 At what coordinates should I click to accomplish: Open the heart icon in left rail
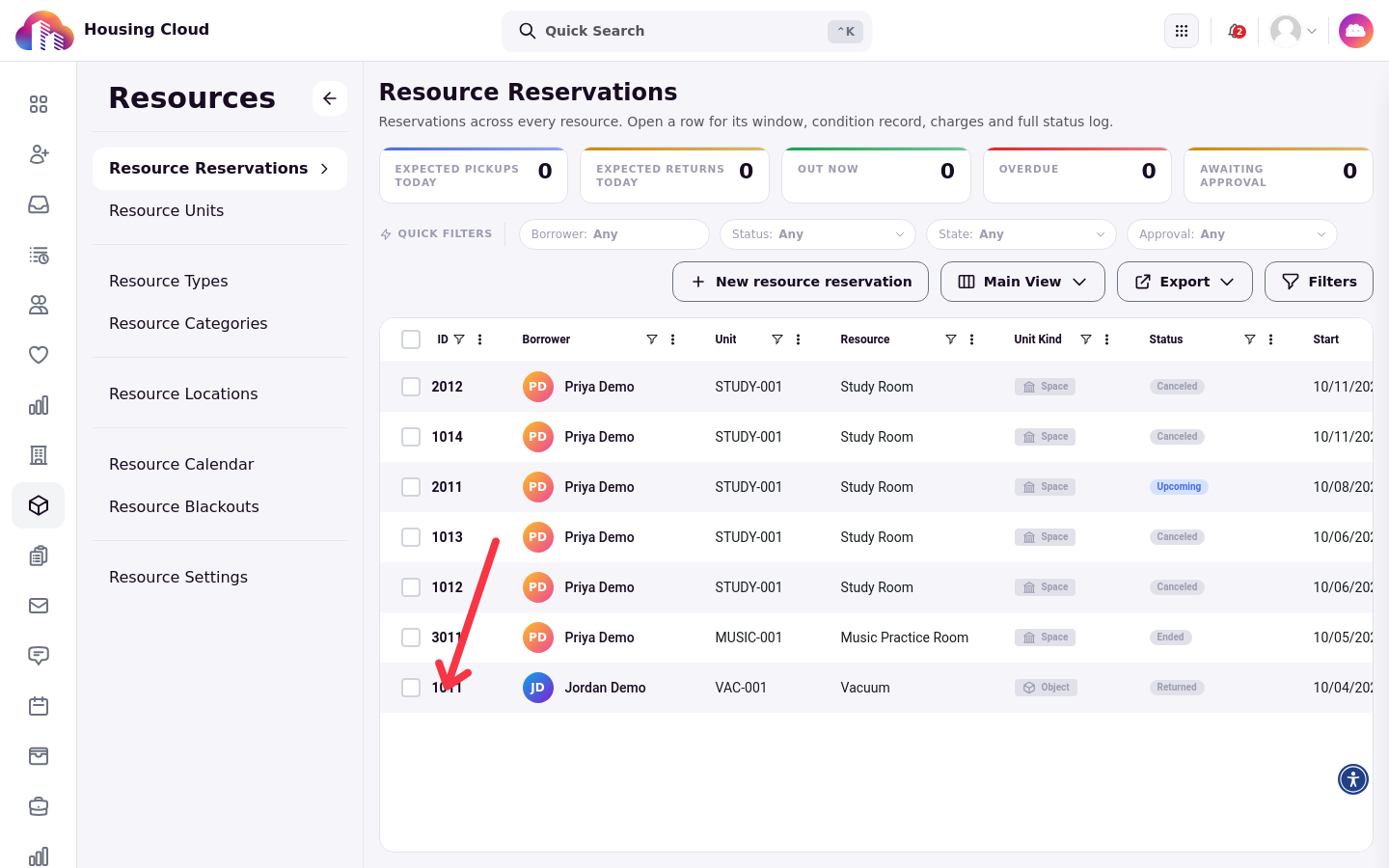tap(39, 355)
